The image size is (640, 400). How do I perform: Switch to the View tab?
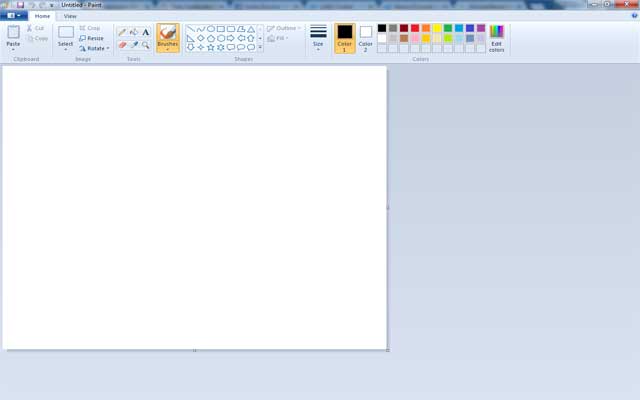pos(70,16)
